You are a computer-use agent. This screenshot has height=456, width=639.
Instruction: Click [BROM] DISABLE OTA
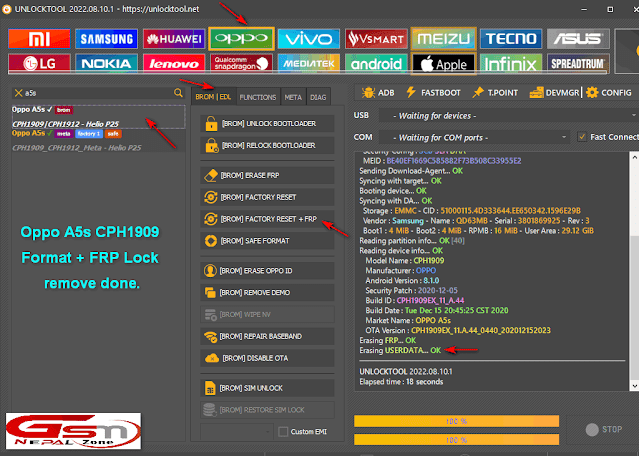coord(267,358)
